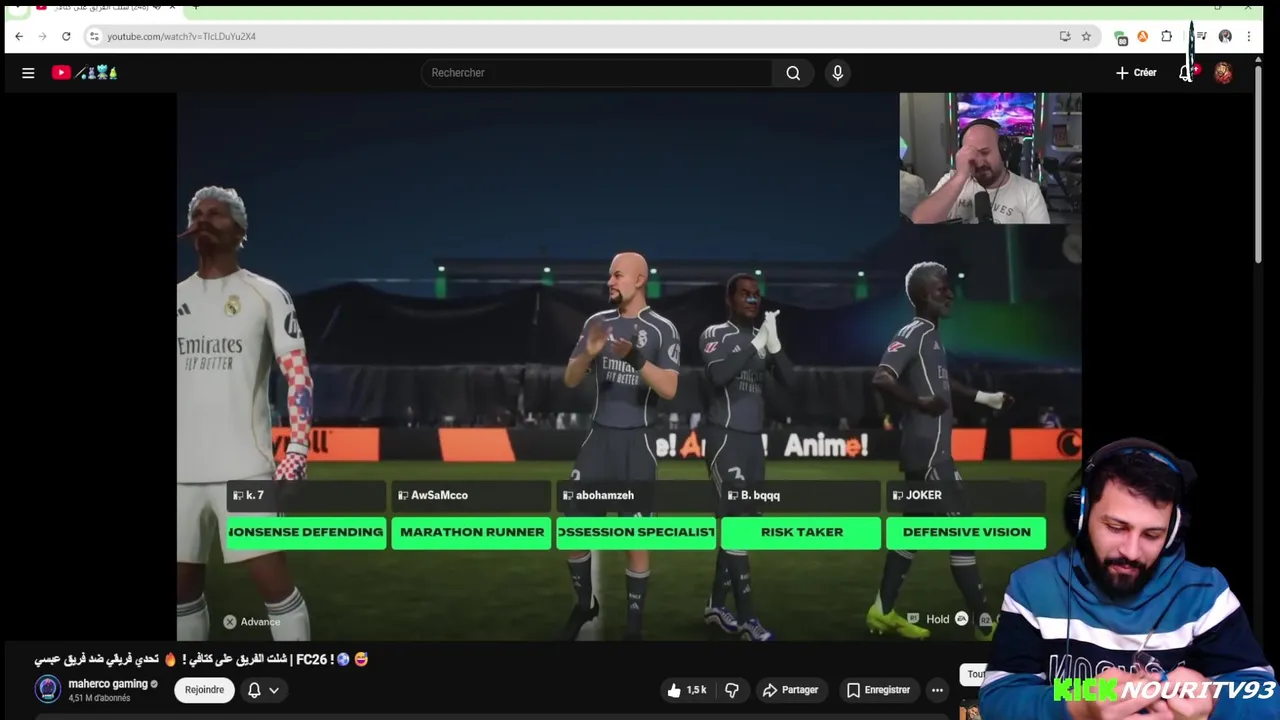
Task: Click the "RISK TAKER" label in video
Action: coord(802,532)
